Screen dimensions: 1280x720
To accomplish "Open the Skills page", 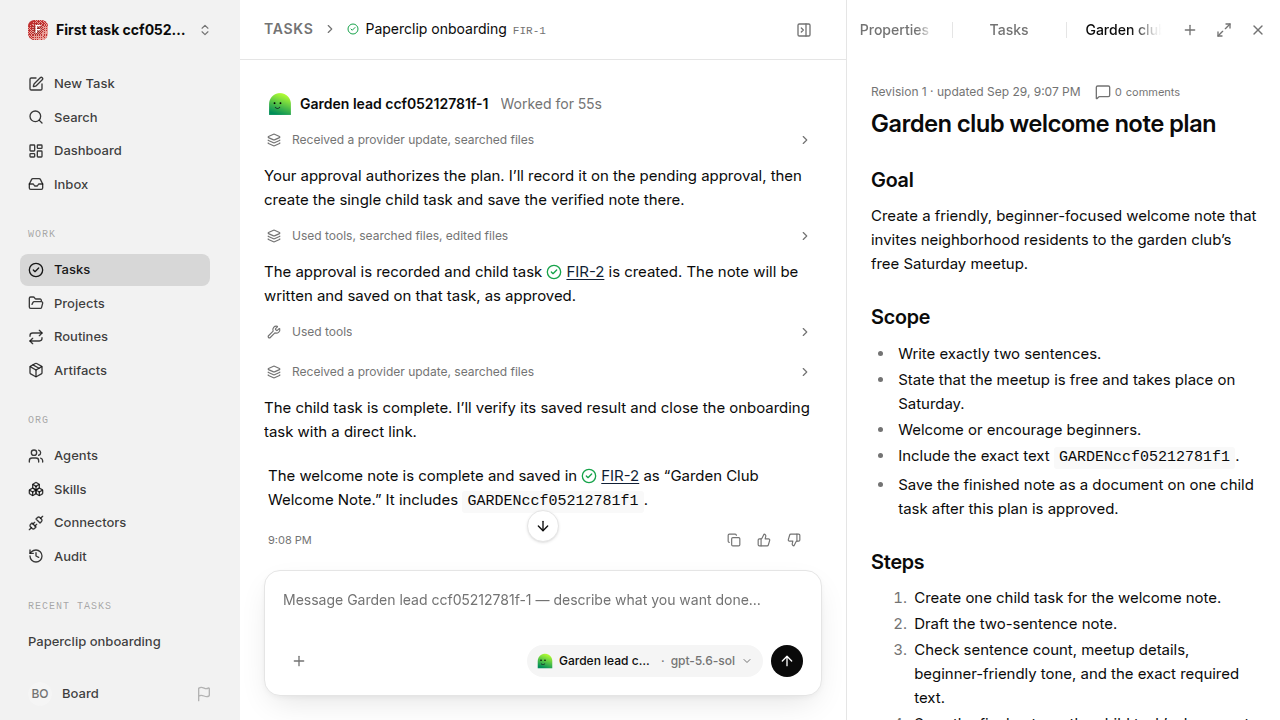I will coord(115,490).
